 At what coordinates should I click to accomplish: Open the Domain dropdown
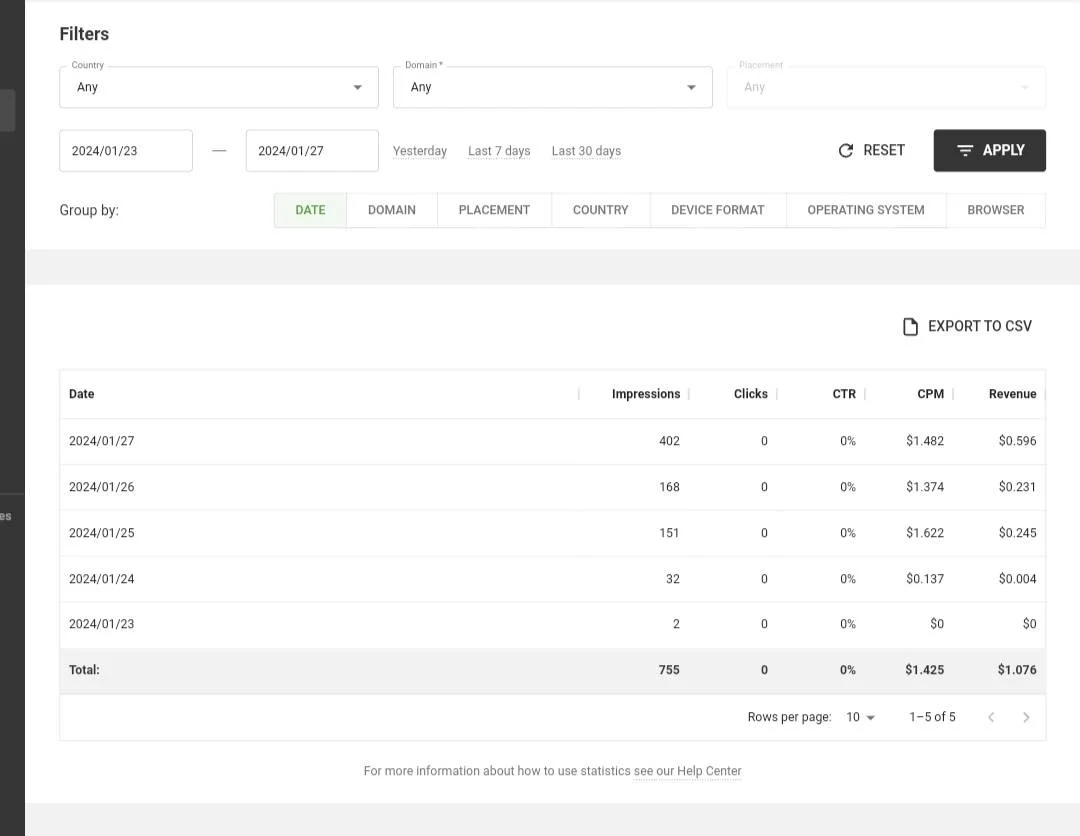[552, 87]
